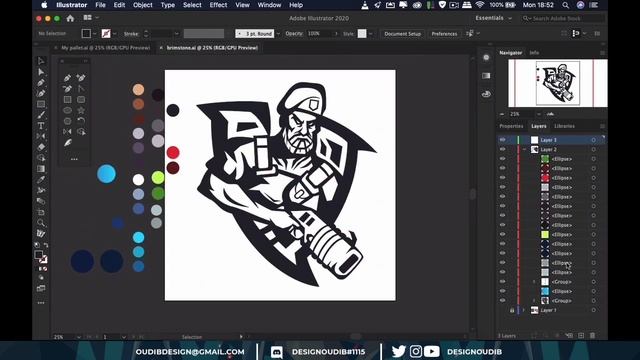
Task: Click Opacity label in control bar
Action: click(x=294, y=33)
